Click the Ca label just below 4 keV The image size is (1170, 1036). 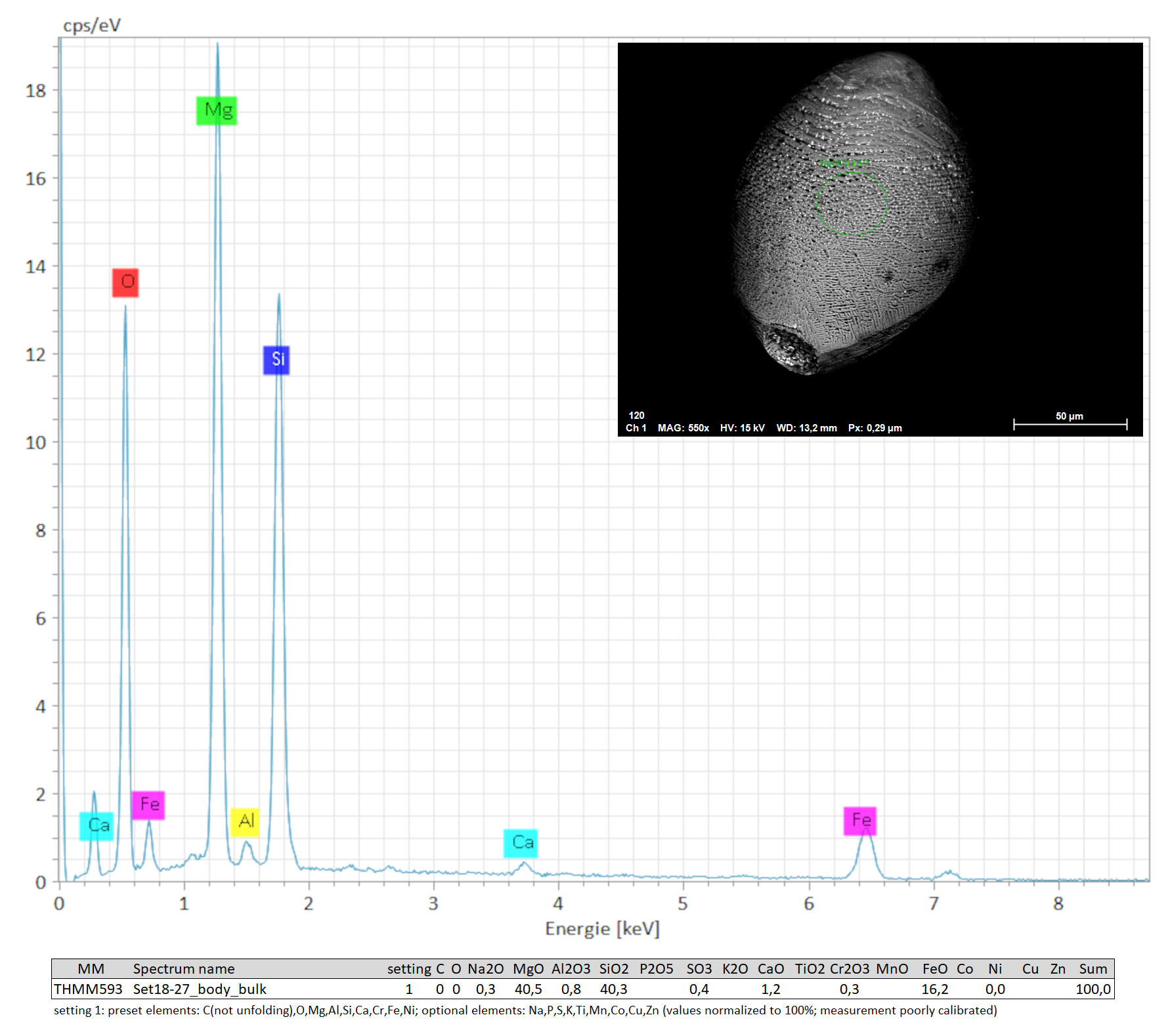tap(521, 843)
